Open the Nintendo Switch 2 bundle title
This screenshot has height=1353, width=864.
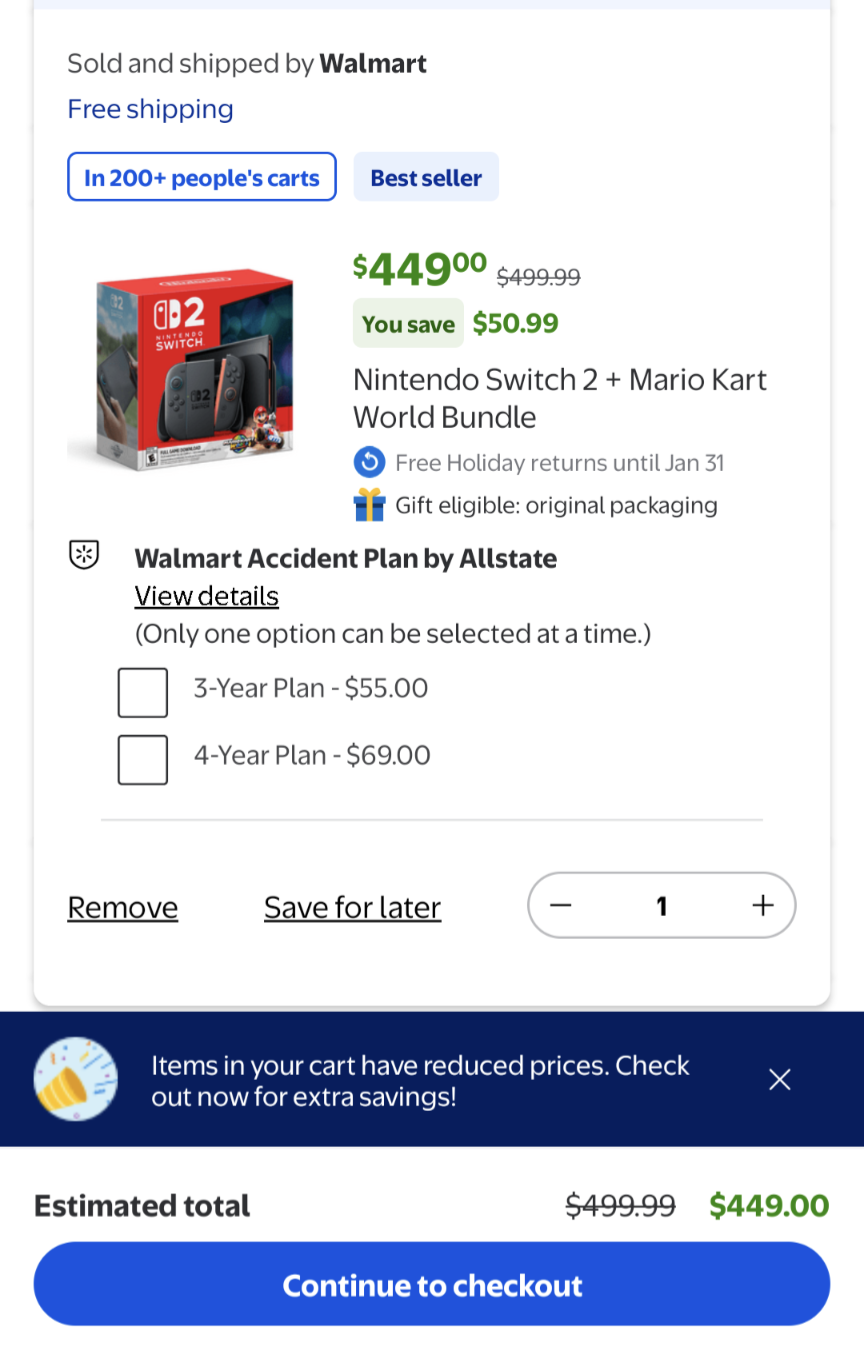coord(560,398)
